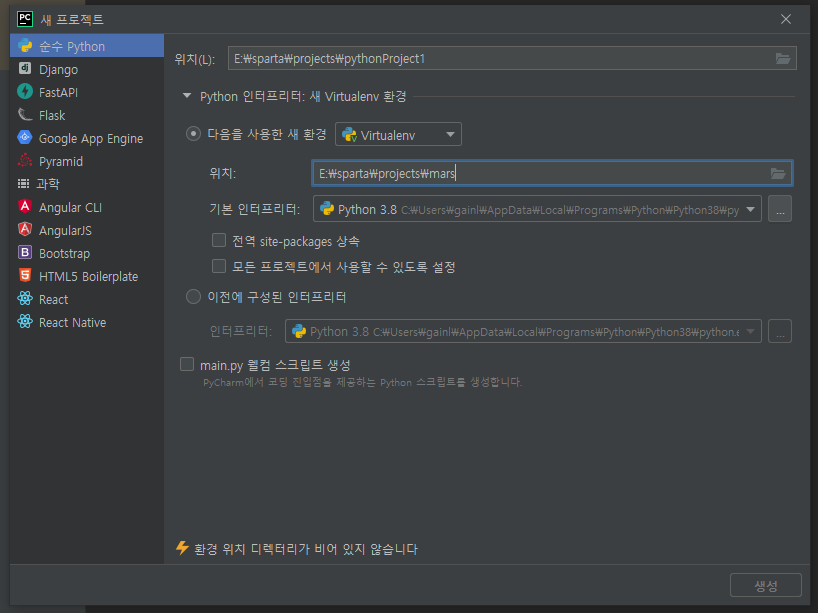Open the 기본 인터프리터 Python 3.8 dropdown arrow
The image size is (818, 613).
tap(750, 209)
